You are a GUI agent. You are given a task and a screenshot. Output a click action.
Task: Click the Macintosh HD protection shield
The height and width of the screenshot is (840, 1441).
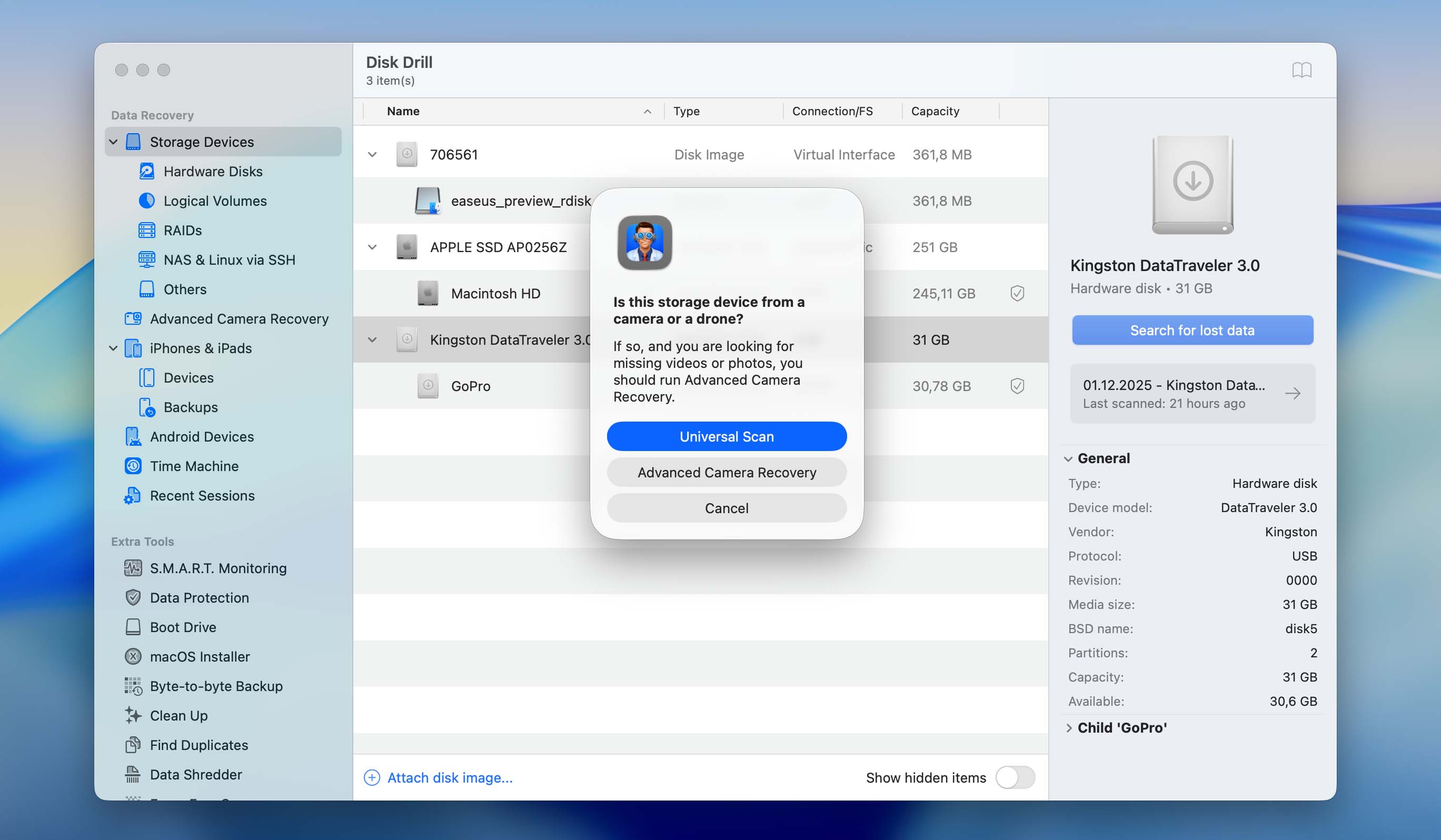pos(1017,293)
